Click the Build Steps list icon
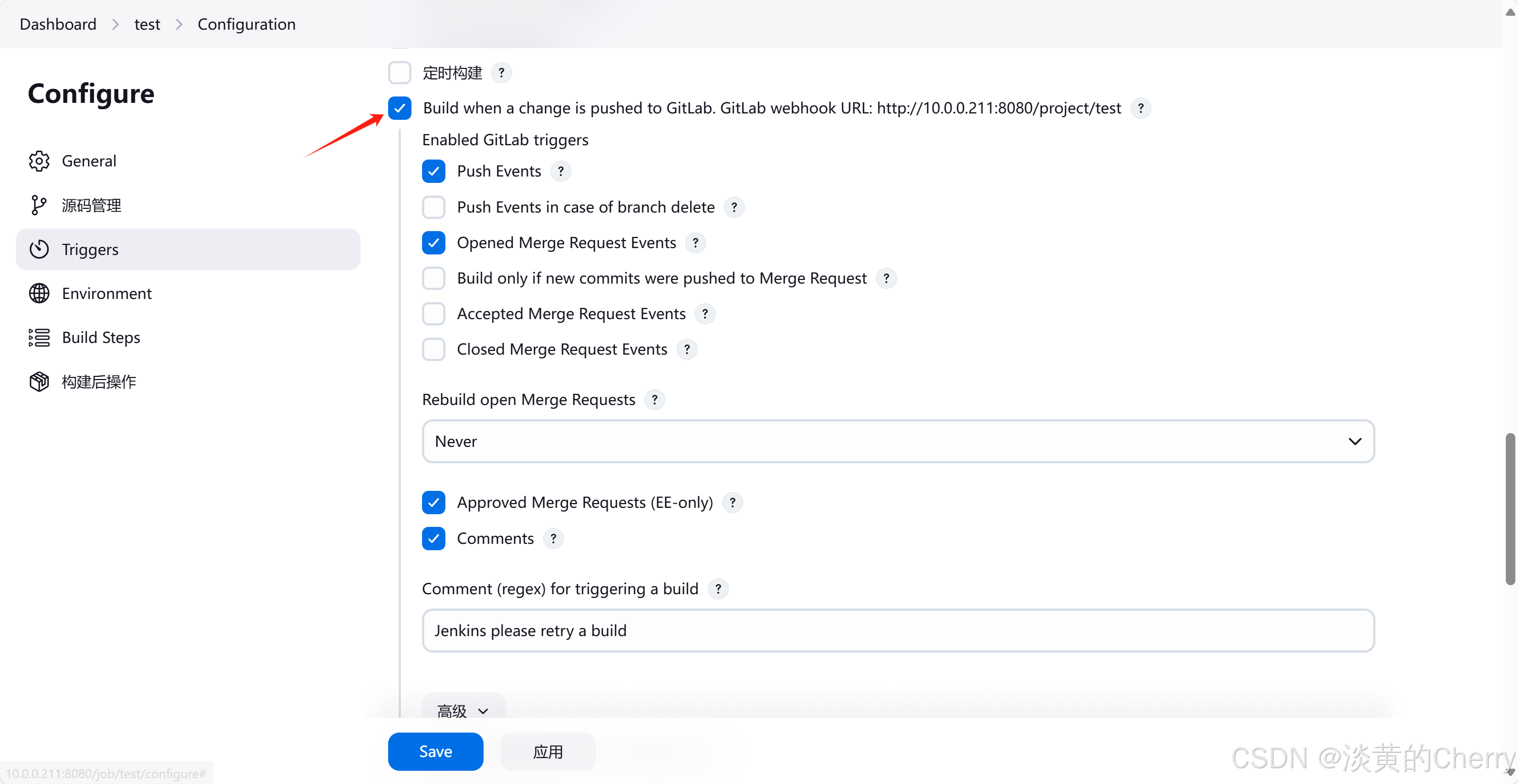This screenshot has width=1518, height=784. (39, 338)
